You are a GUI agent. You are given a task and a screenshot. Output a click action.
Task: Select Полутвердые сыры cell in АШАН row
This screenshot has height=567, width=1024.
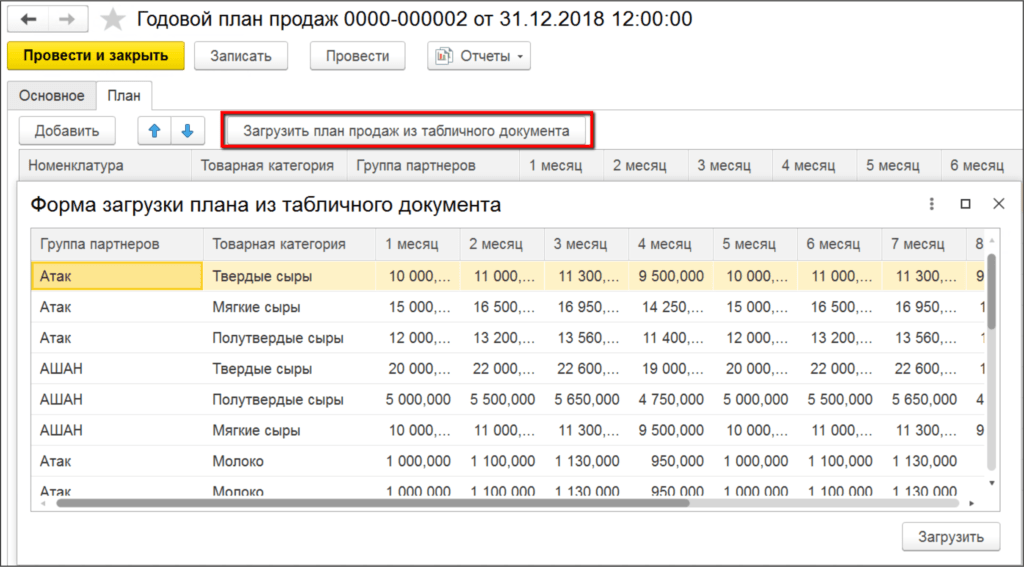[289, 399]
